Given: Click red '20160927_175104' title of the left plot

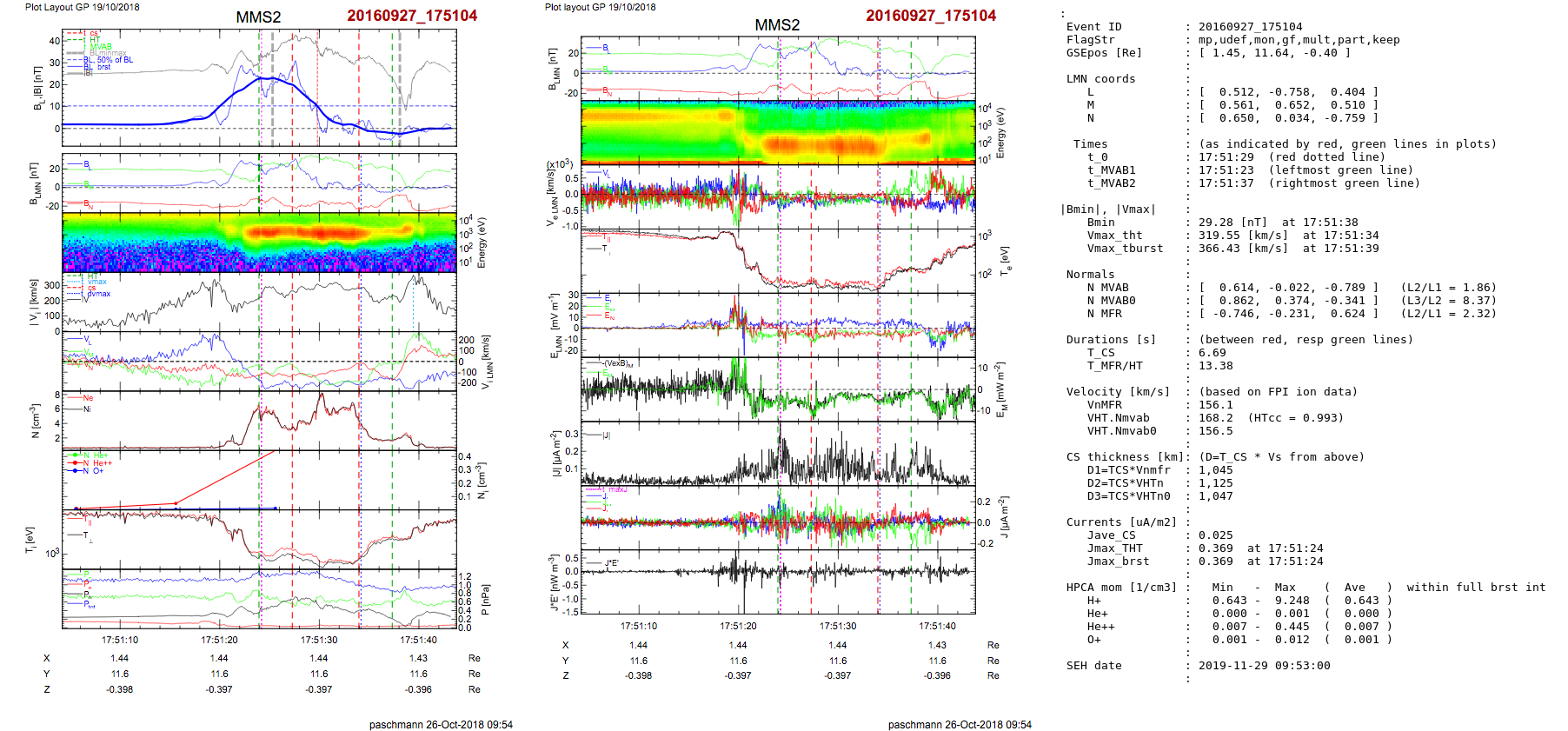Looking at the screenshot, I should pos(412,16).
